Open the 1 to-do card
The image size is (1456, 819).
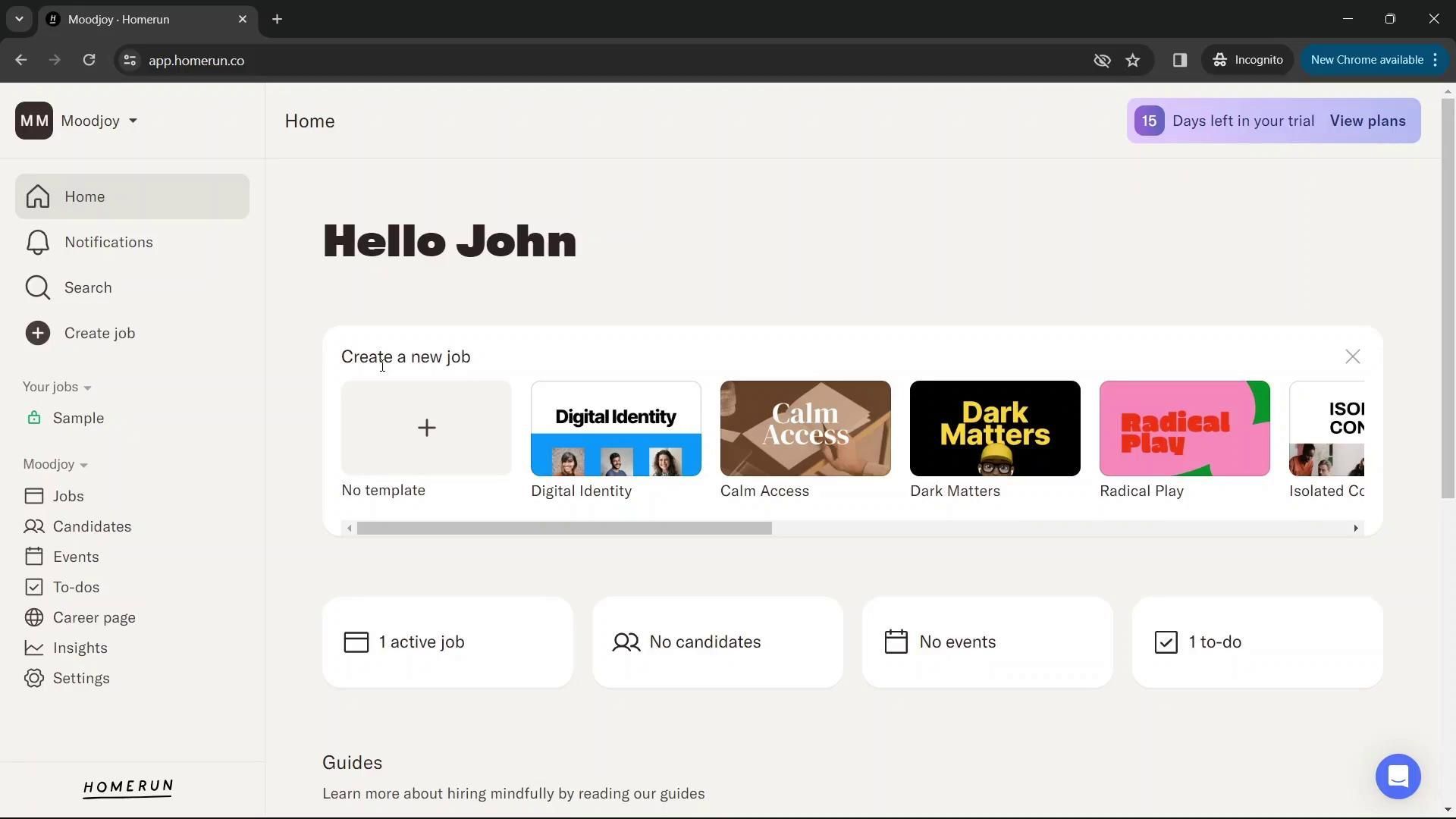point(1257,642)
